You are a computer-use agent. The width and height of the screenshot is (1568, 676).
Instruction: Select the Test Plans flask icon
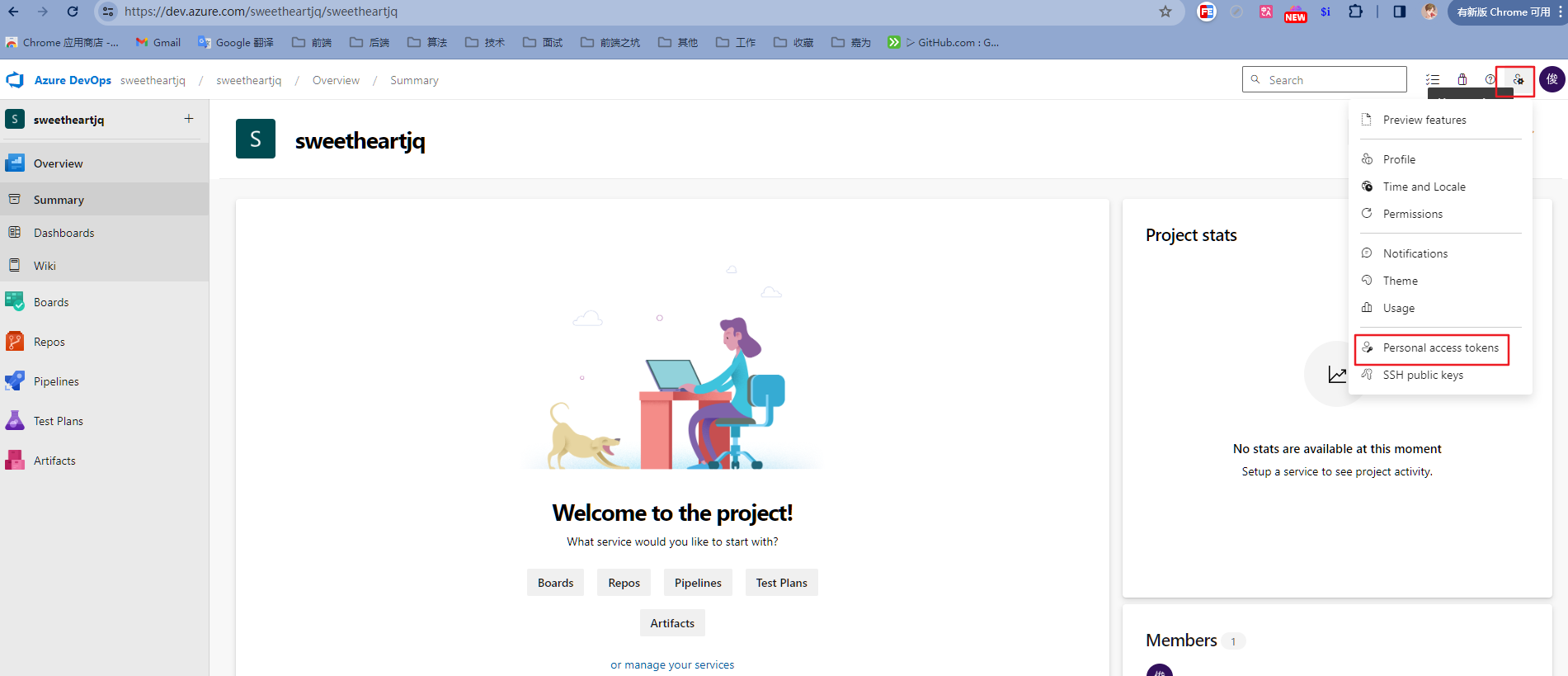(15, 421)
